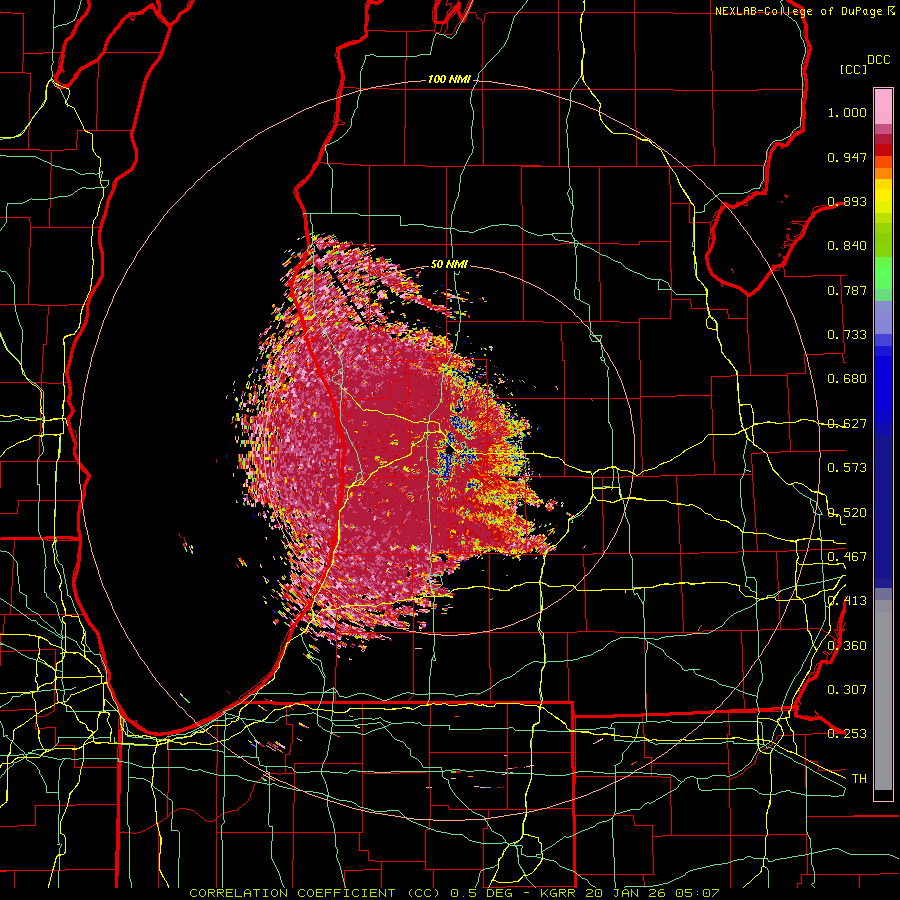Click the TH threshold label on scale
Screen dimensions: 900x900
(859, 779)
